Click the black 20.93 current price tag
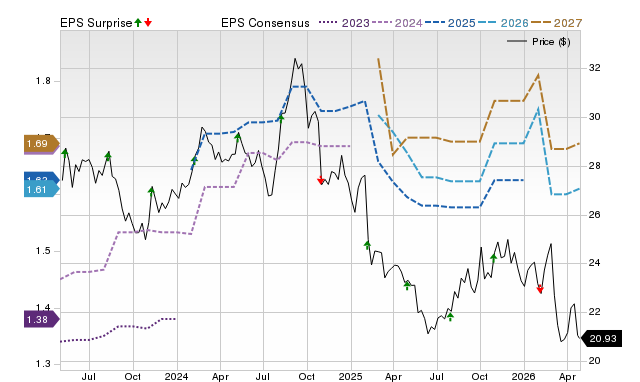 [602, 339]
